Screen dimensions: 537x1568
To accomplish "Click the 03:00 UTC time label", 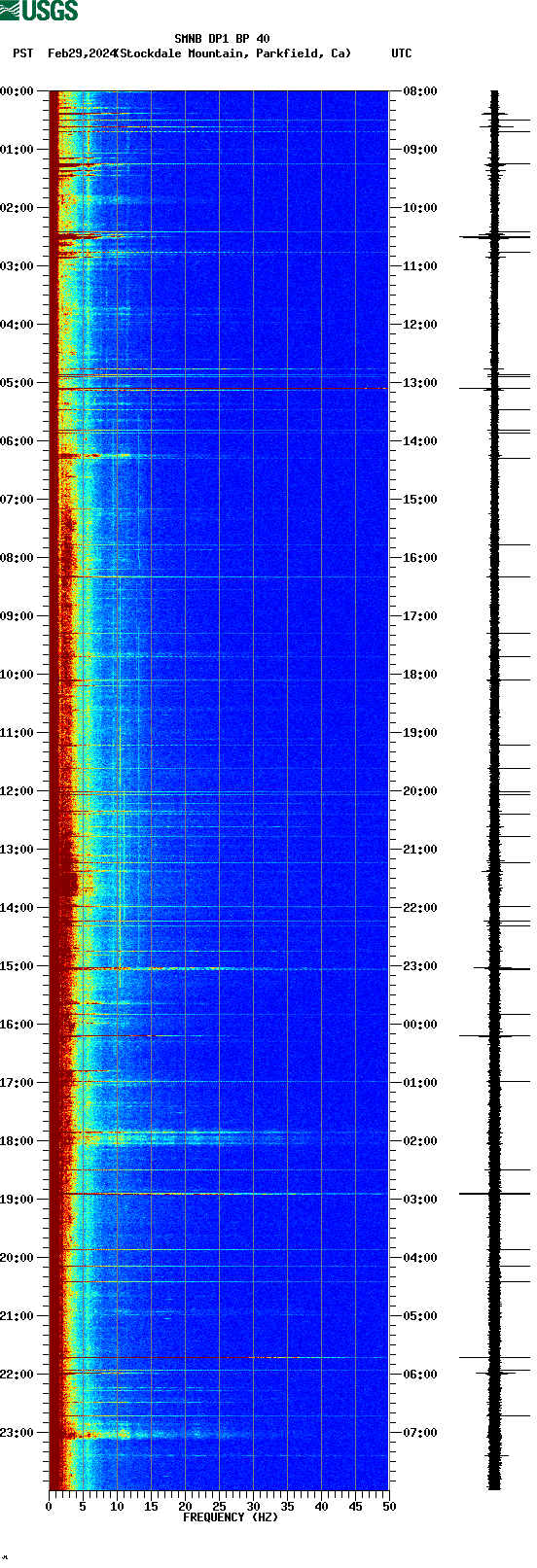I will point(420,1200).
